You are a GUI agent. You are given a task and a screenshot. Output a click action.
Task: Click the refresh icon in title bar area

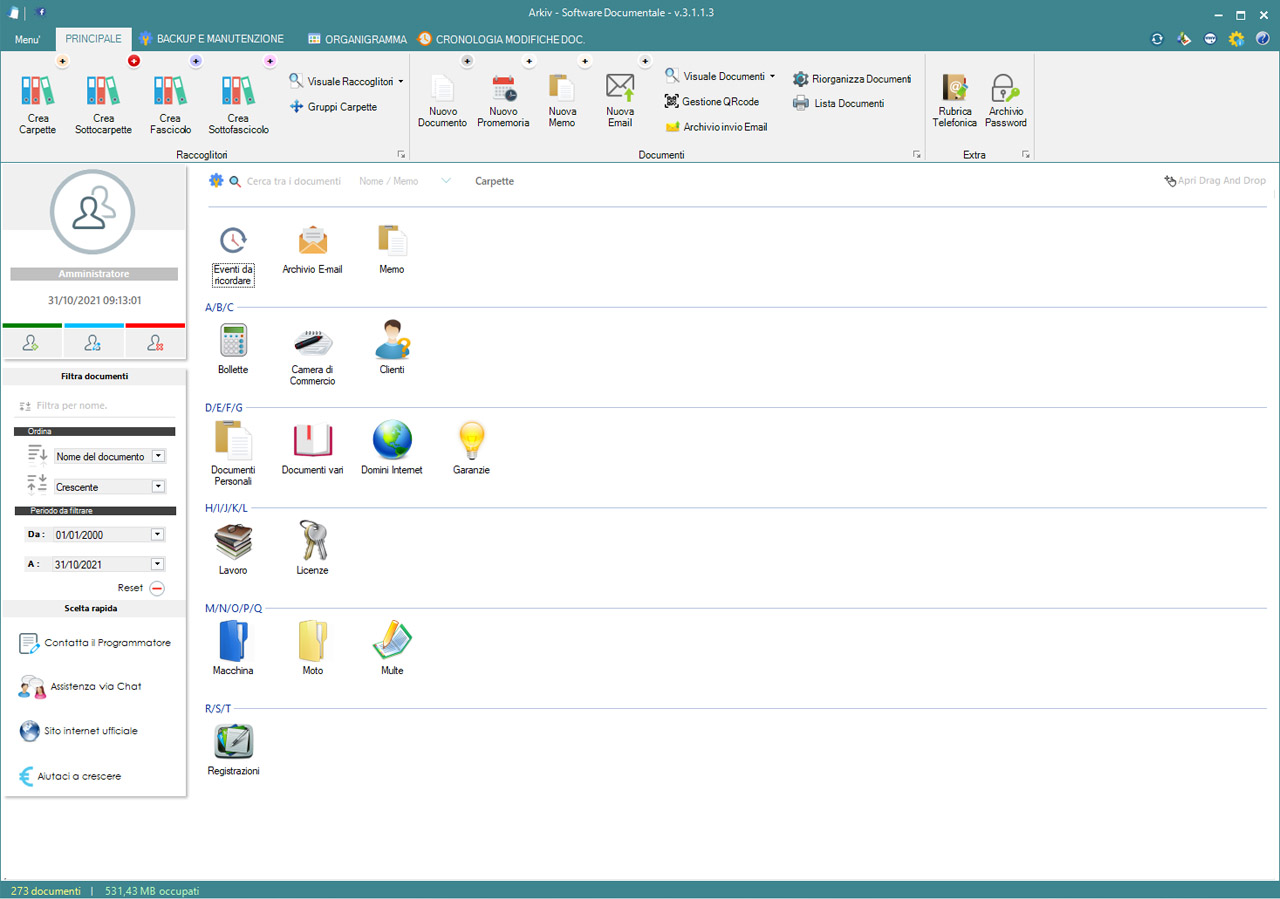click(1157, 39)
